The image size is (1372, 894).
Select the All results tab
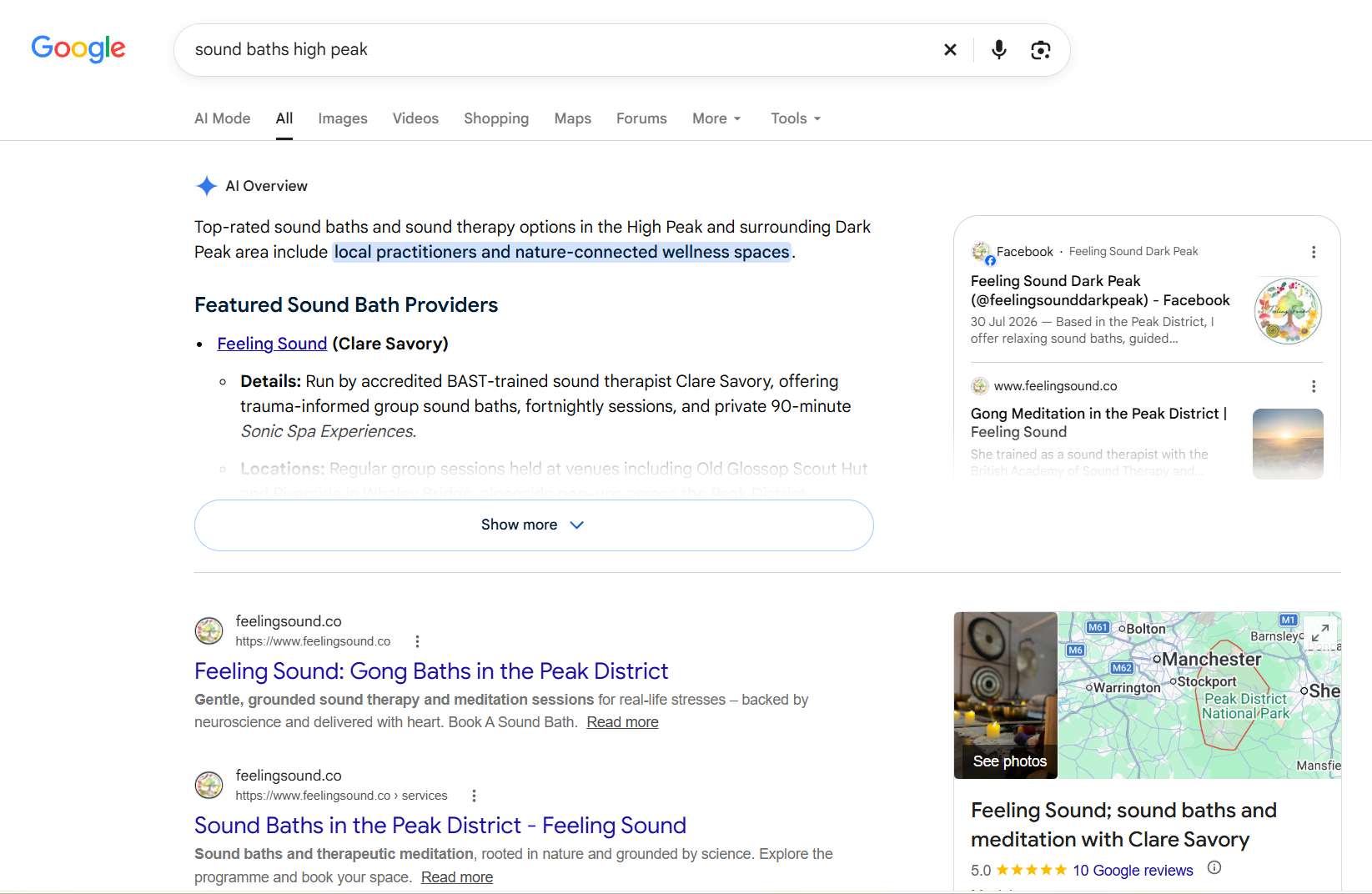pos(284,118)
